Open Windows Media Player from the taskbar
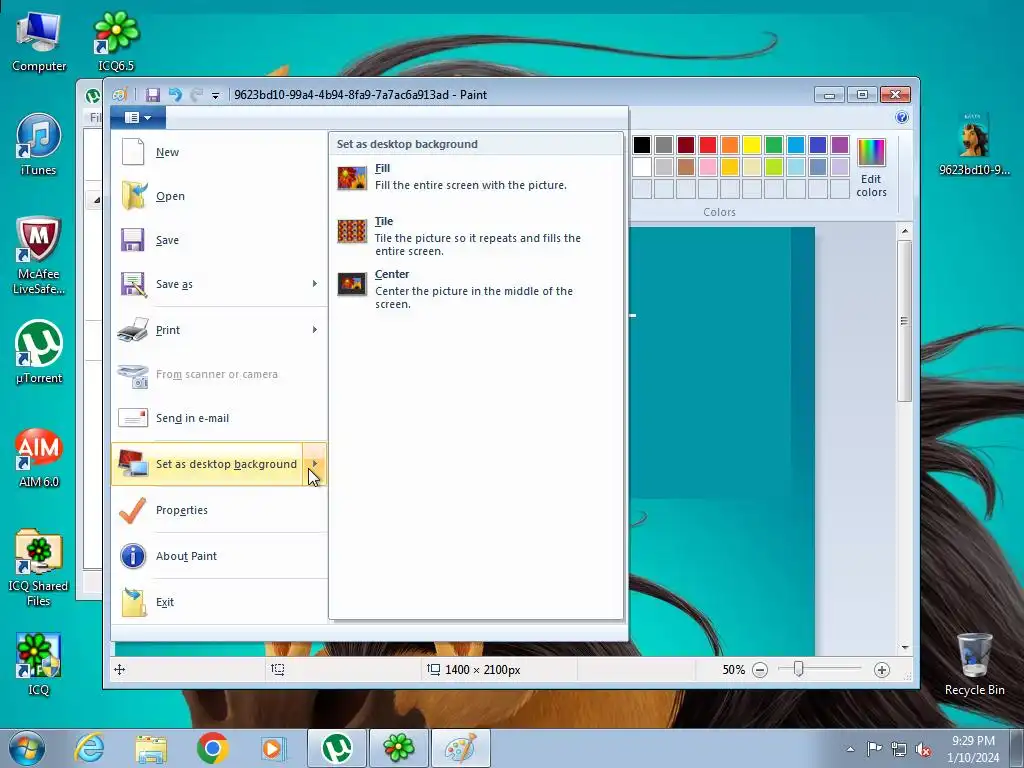This screenshot has height=768, width=1024. 273,748
